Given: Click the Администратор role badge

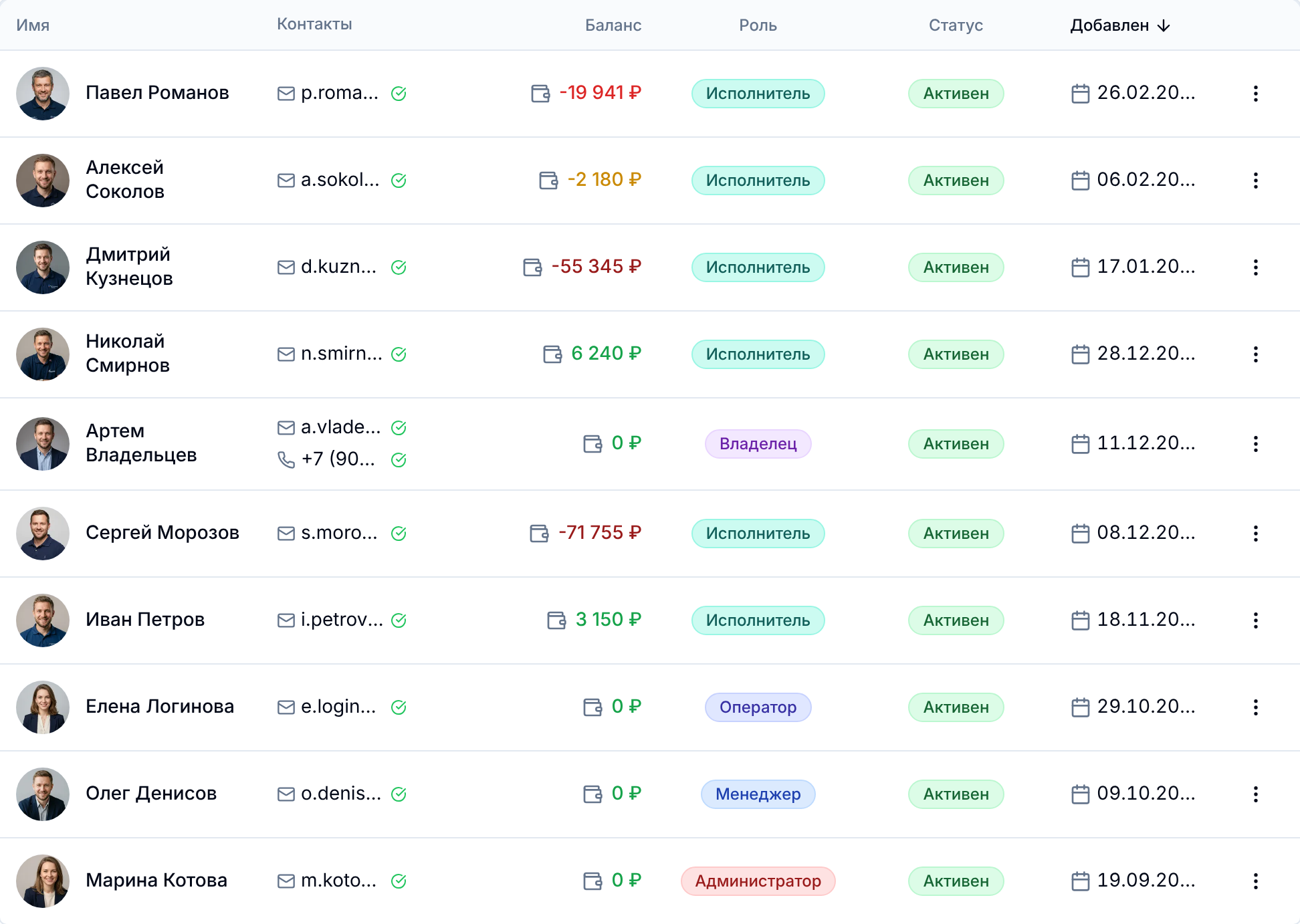Looking at the screenshot, I should [758, 881].
